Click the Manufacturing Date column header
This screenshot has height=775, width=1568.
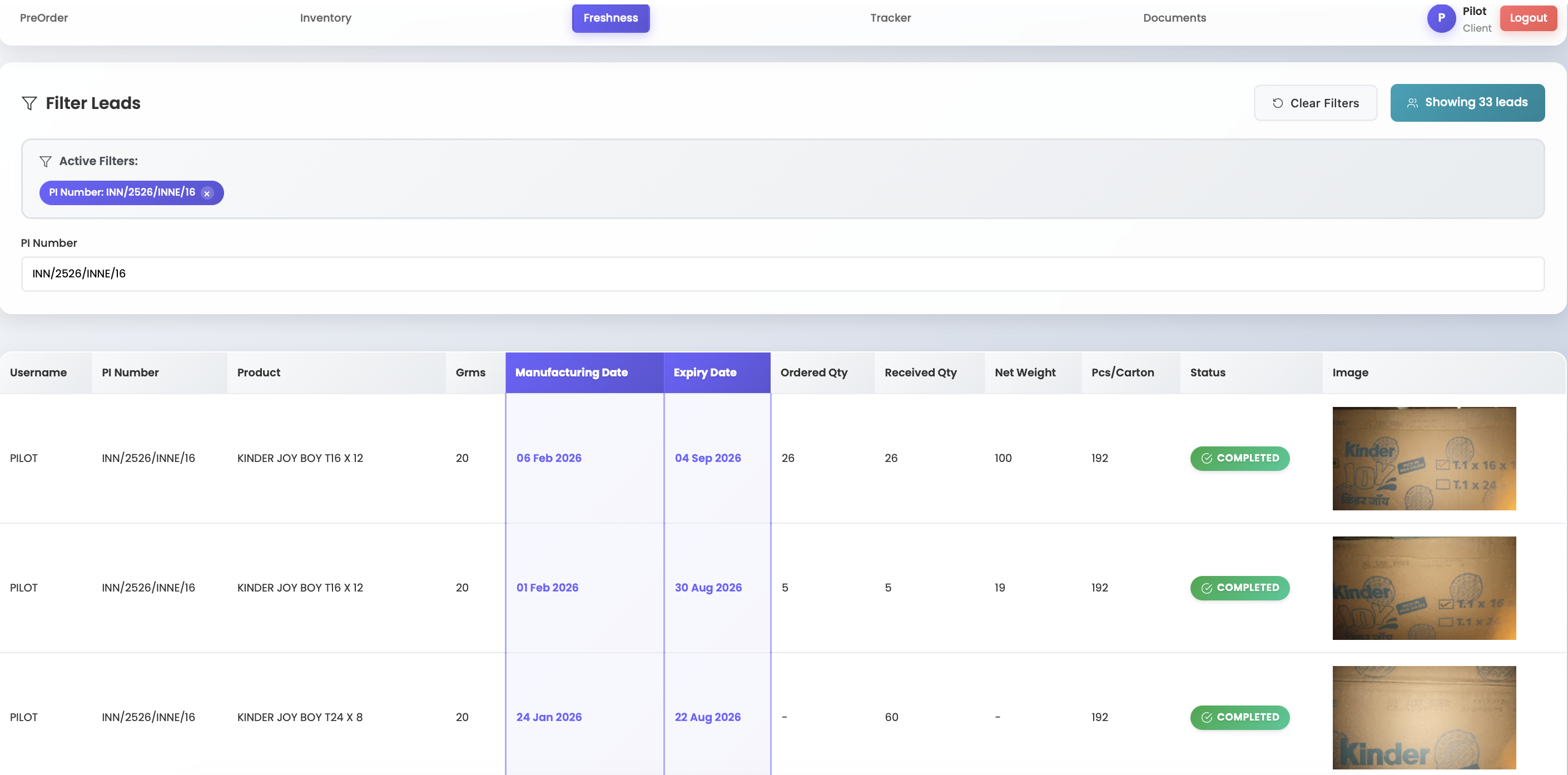pyautogui.click(x=571, y=372)
